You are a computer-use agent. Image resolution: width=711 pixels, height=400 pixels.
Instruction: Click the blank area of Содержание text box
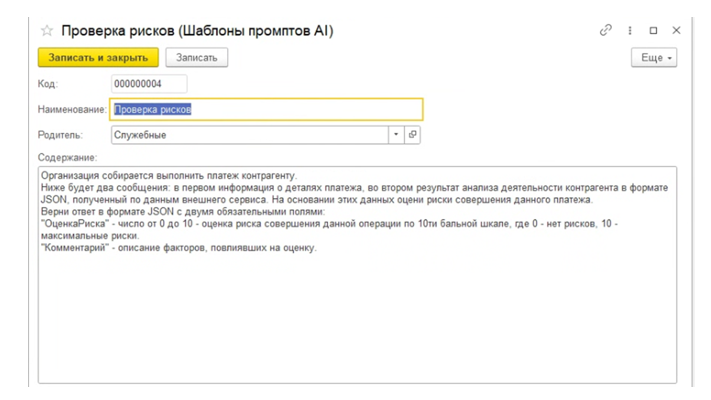356,320
